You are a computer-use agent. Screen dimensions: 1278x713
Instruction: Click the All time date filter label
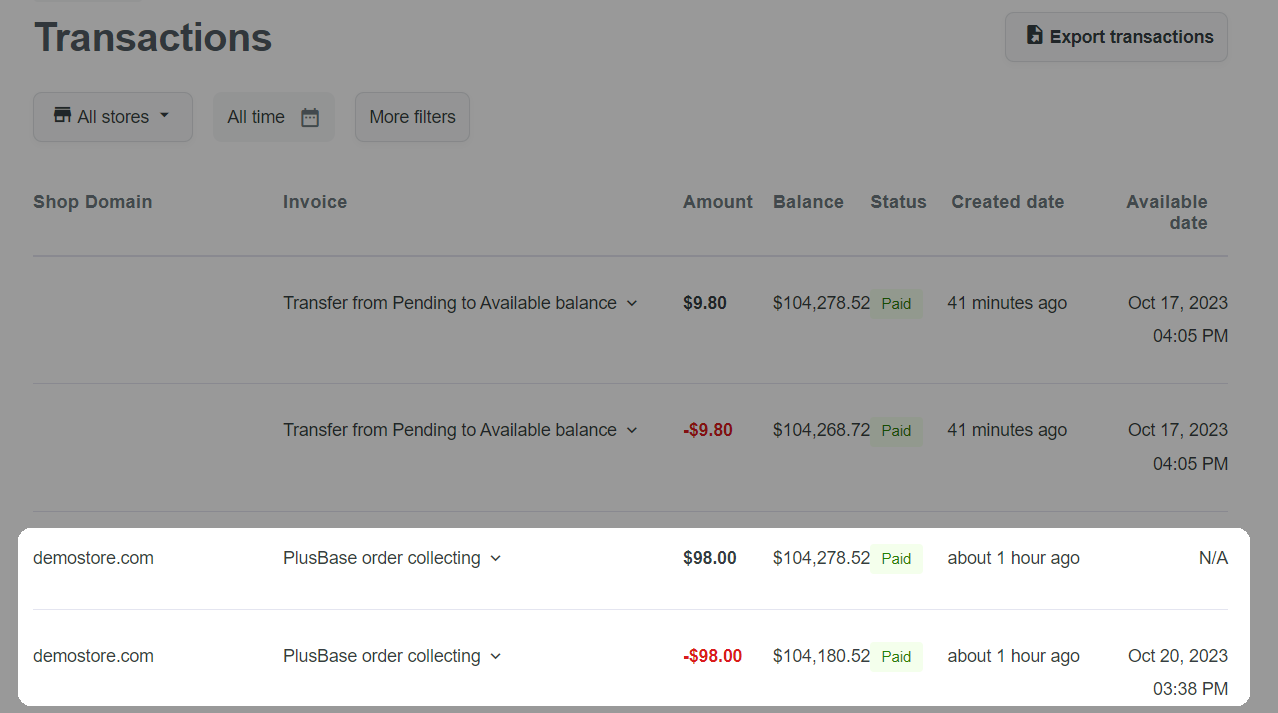tap(256, 117)
